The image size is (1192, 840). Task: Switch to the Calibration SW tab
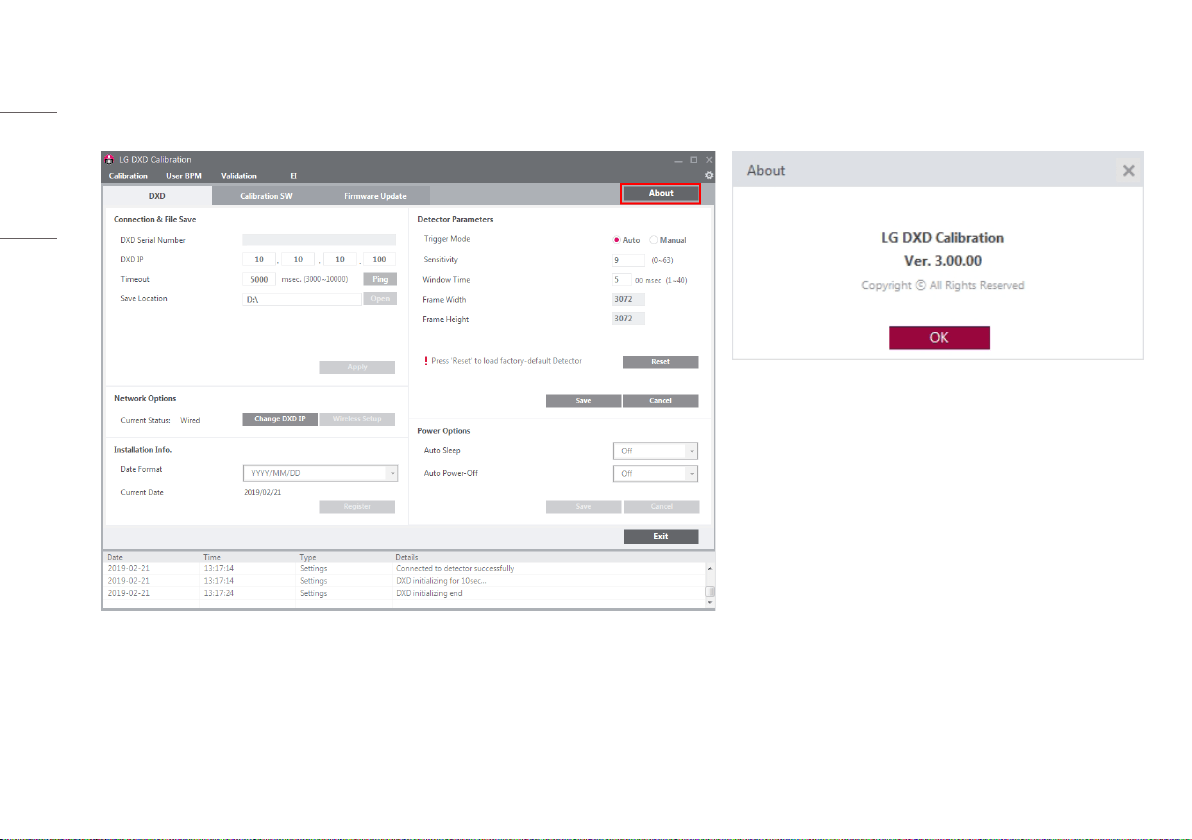[266, 196]
